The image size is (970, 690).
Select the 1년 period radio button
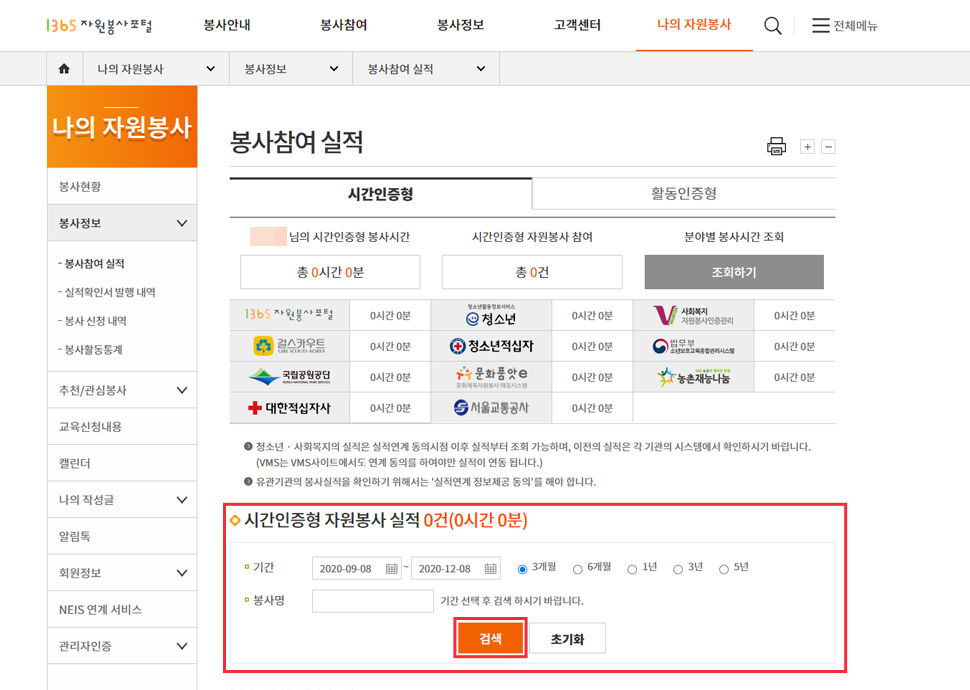(x=632, y=569)
